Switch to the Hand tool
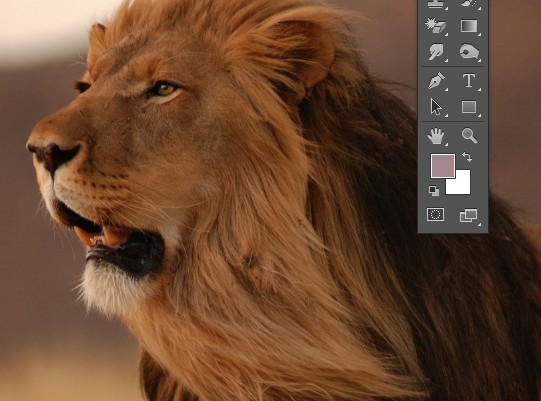 point(436,136)
